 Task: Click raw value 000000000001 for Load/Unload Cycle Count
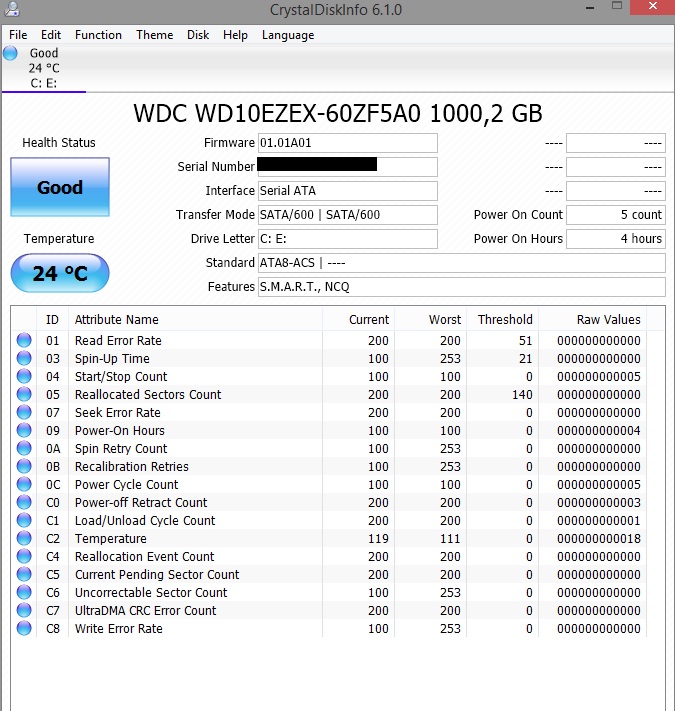pyautogui.click(x=598, y=521)
